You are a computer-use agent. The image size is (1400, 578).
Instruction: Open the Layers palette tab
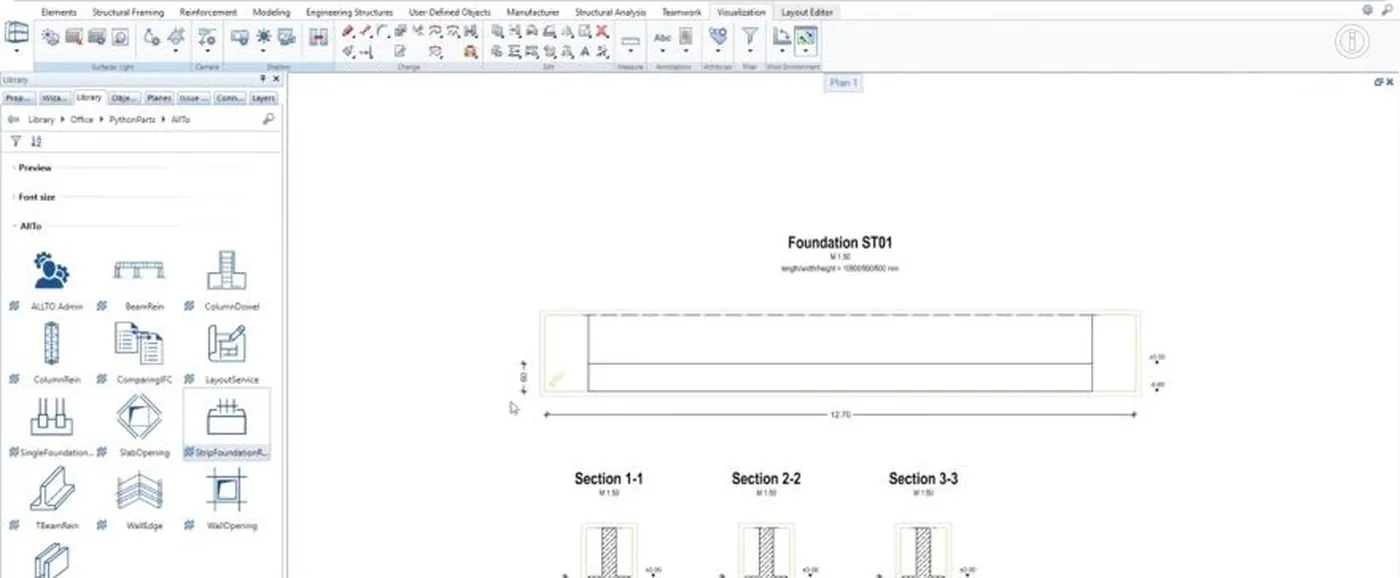pos(263,98)
